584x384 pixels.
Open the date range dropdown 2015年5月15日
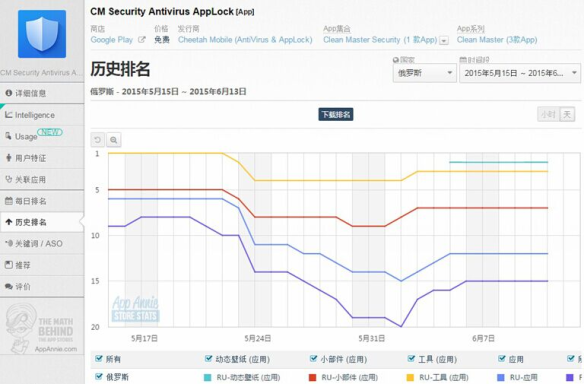pos(520,73)
